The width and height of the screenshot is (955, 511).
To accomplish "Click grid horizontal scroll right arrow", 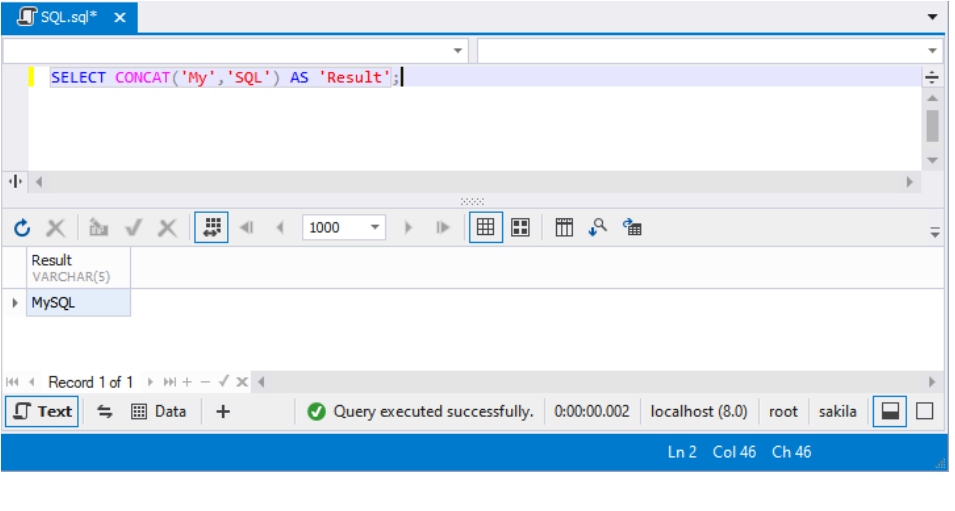I will 932,382.
